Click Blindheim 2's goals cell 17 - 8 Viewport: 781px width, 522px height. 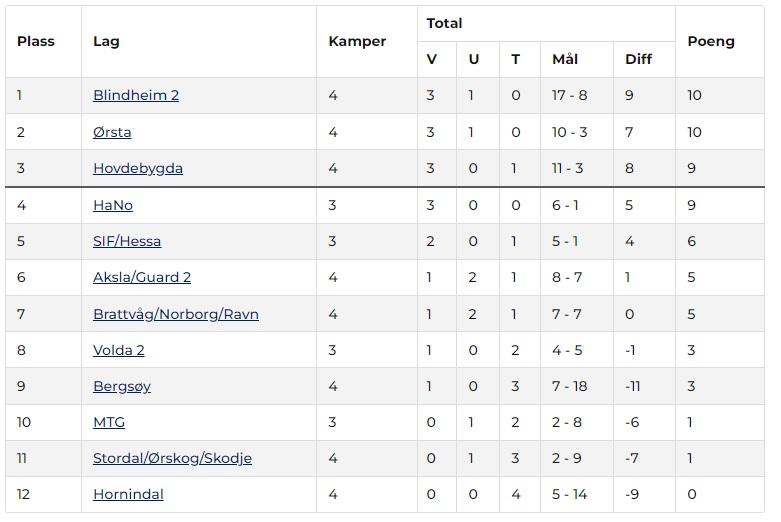(569, 96)
